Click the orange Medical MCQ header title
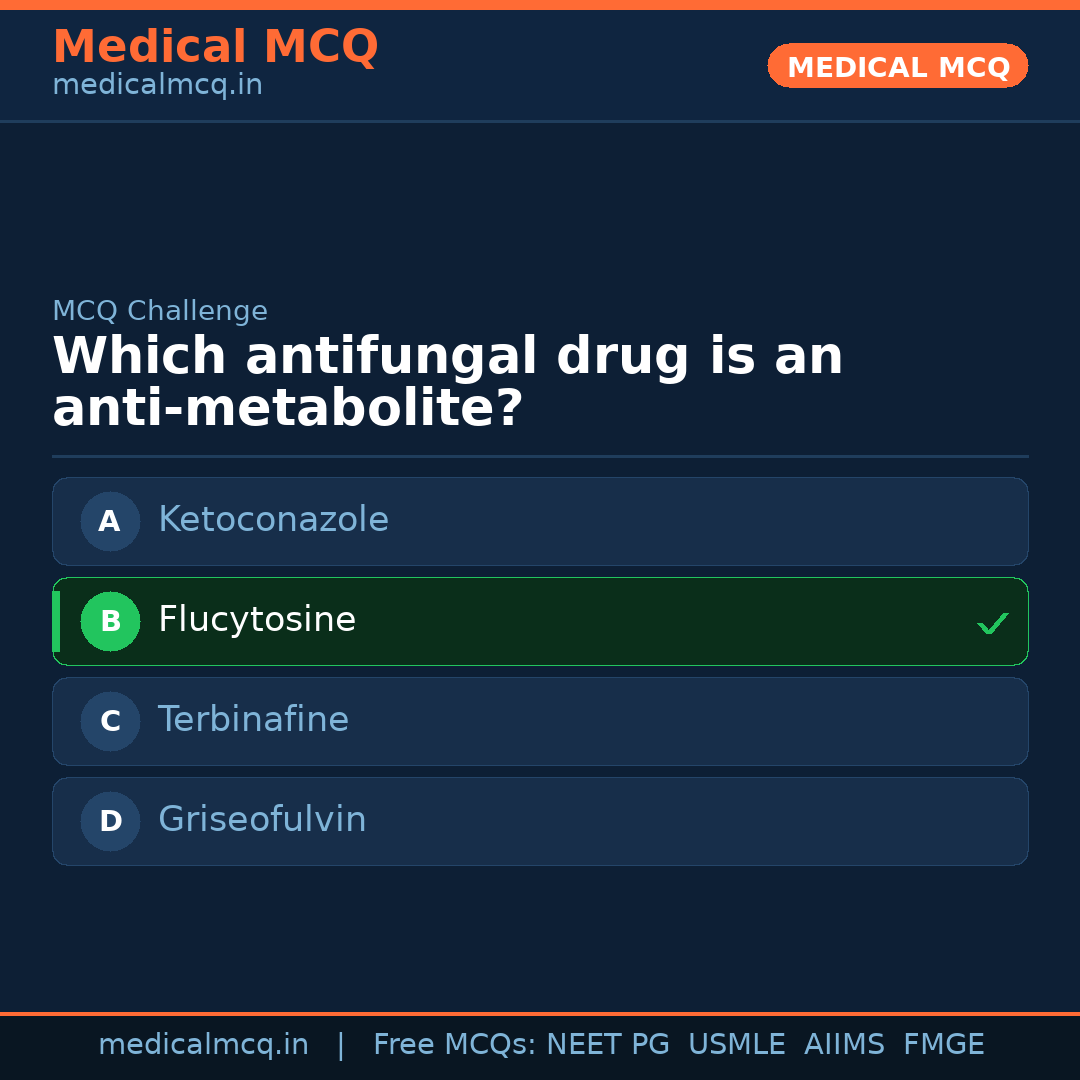 215,47
